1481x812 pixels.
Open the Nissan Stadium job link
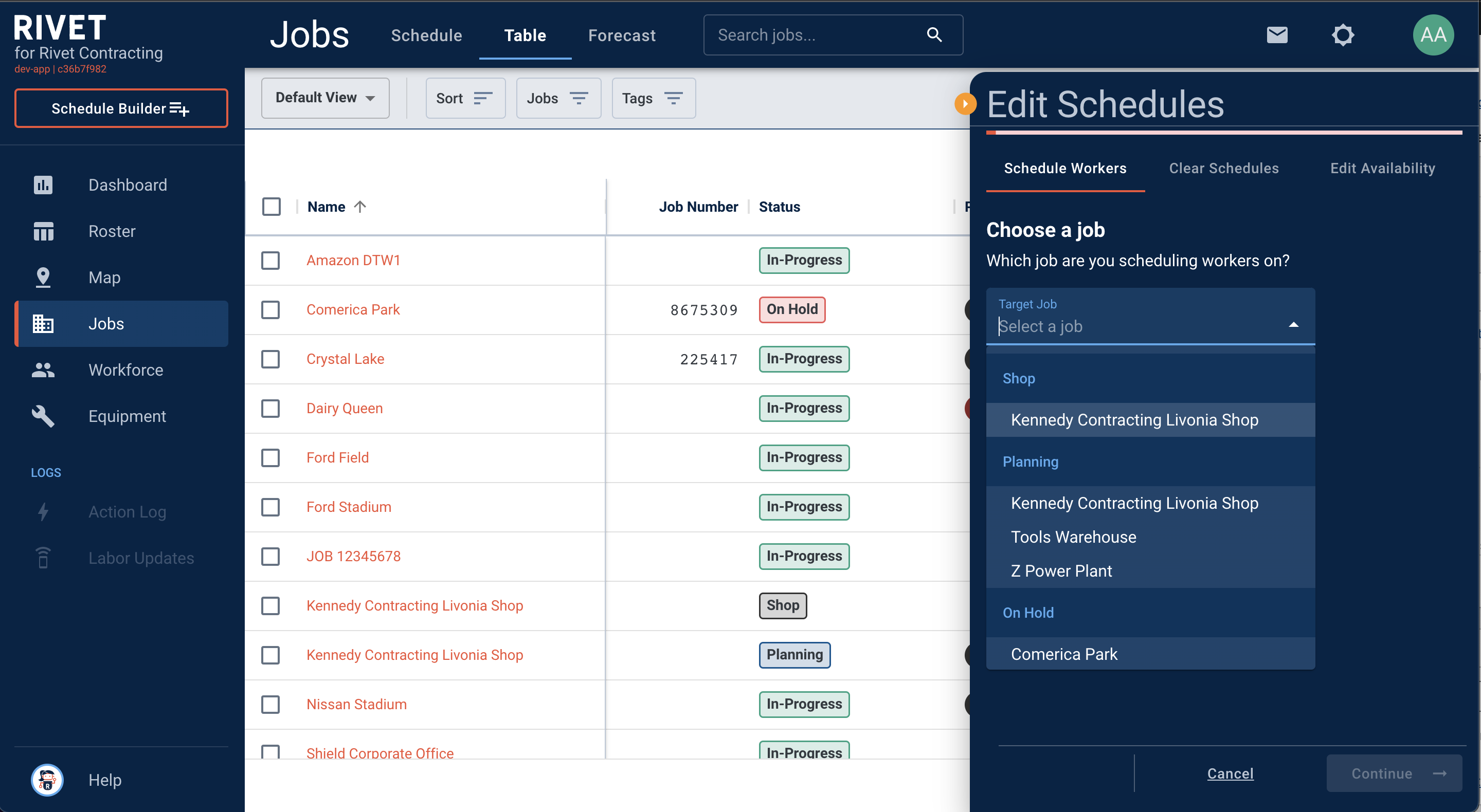click(x=356, y=705)
